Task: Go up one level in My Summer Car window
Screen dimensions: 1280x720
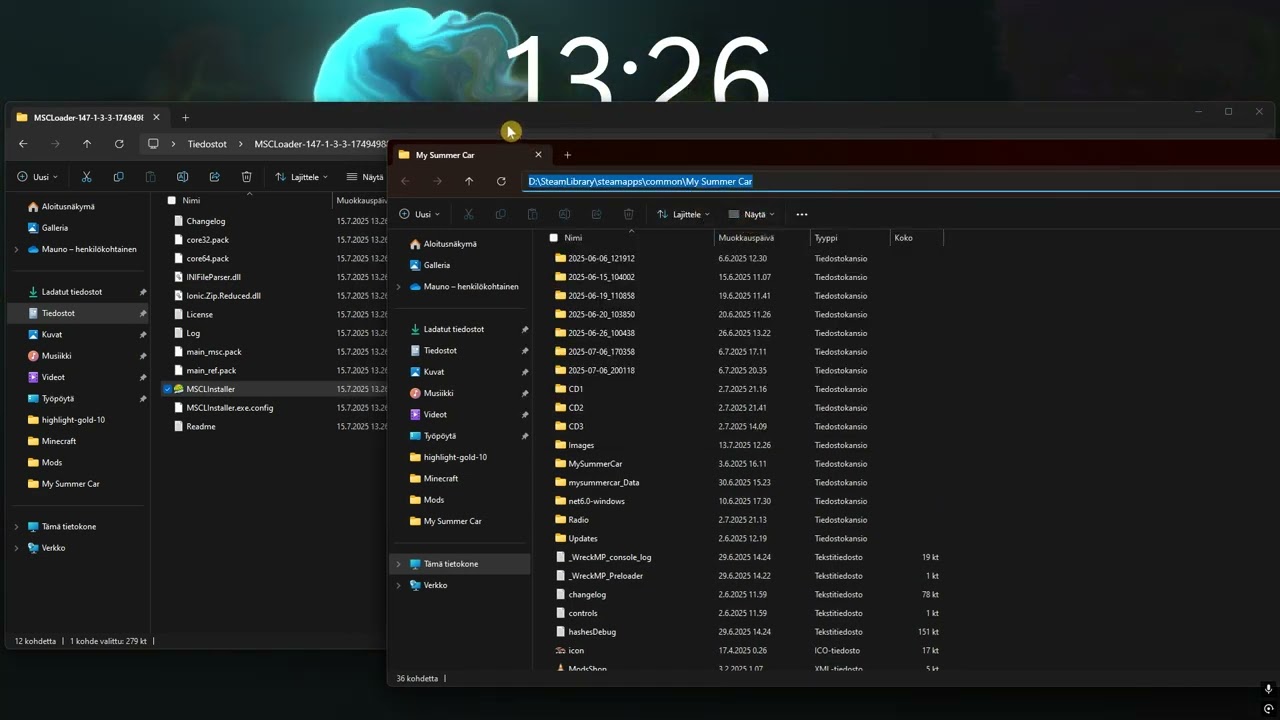Action: (469, 181)
